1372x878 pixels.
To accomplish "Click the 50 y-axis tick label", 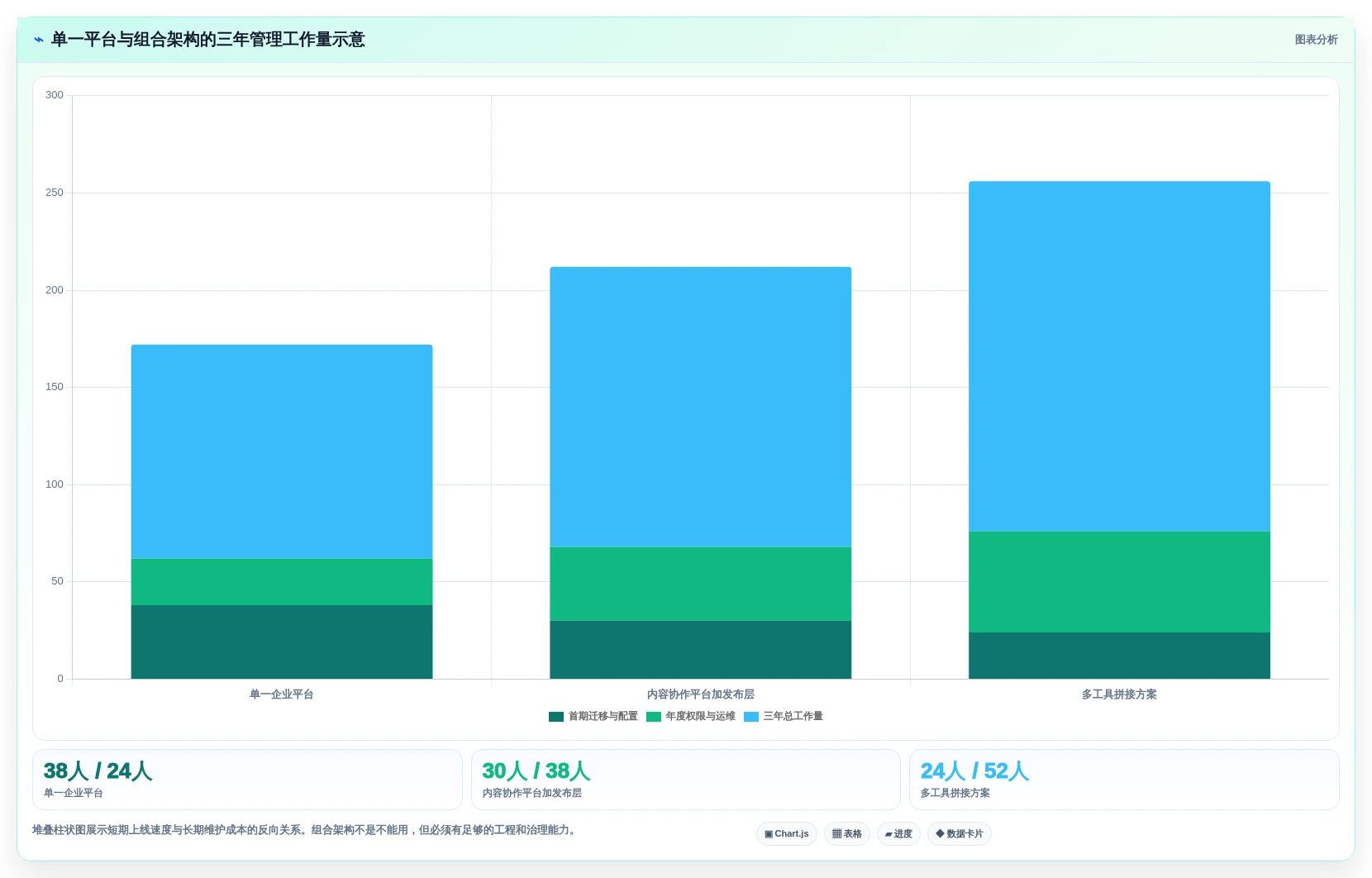I will pyautogui.click(x=57, y=581).
